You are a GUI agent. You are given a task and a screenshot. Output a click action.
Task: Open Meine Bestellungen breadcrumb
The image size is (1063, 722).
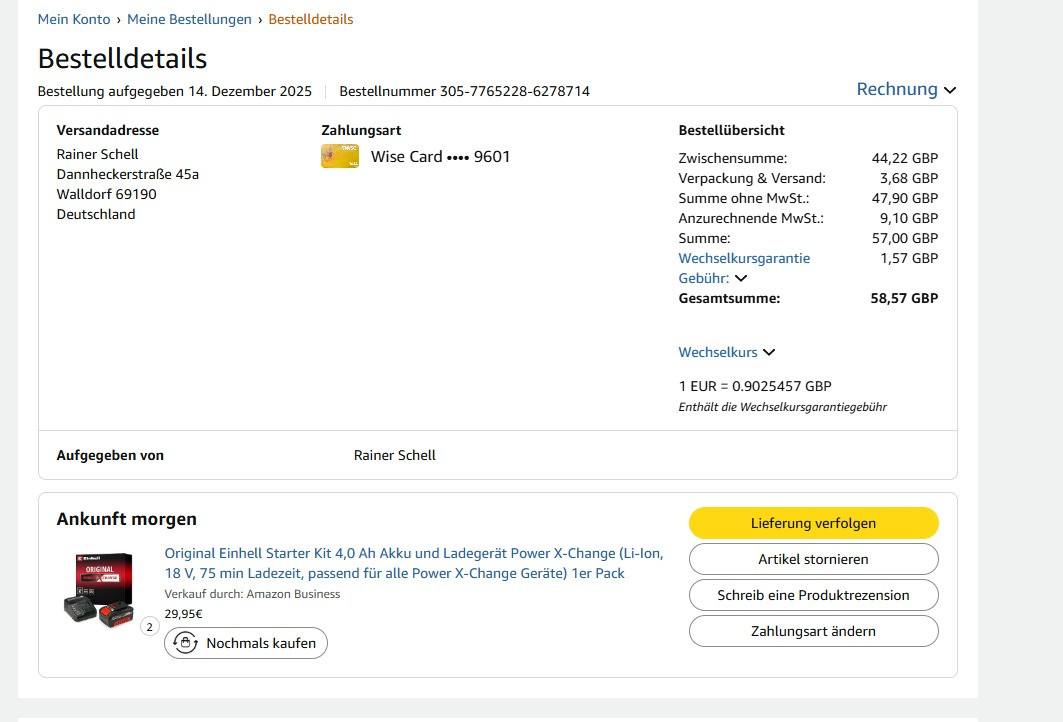click(x=189, y=19)
